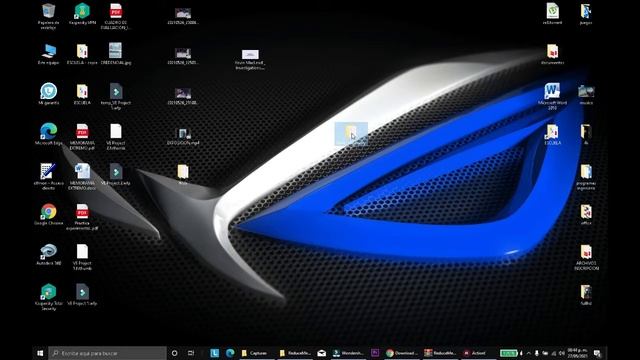Viewport: 640px width, 360px height.
Task: Click the taskbar clock and date
Action: point(577,353)
